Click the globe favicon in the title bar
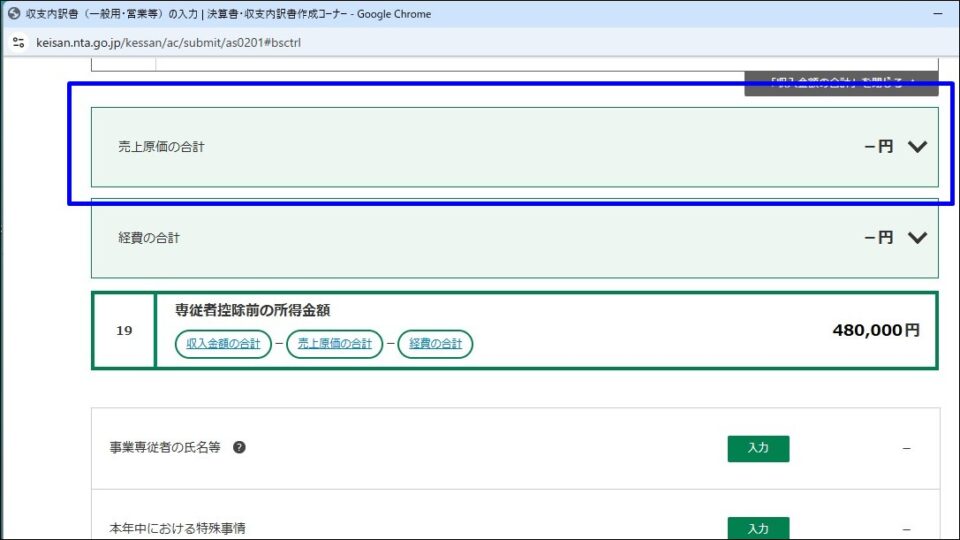The width and height of the screenshot is (960, 540). [14, 14]
